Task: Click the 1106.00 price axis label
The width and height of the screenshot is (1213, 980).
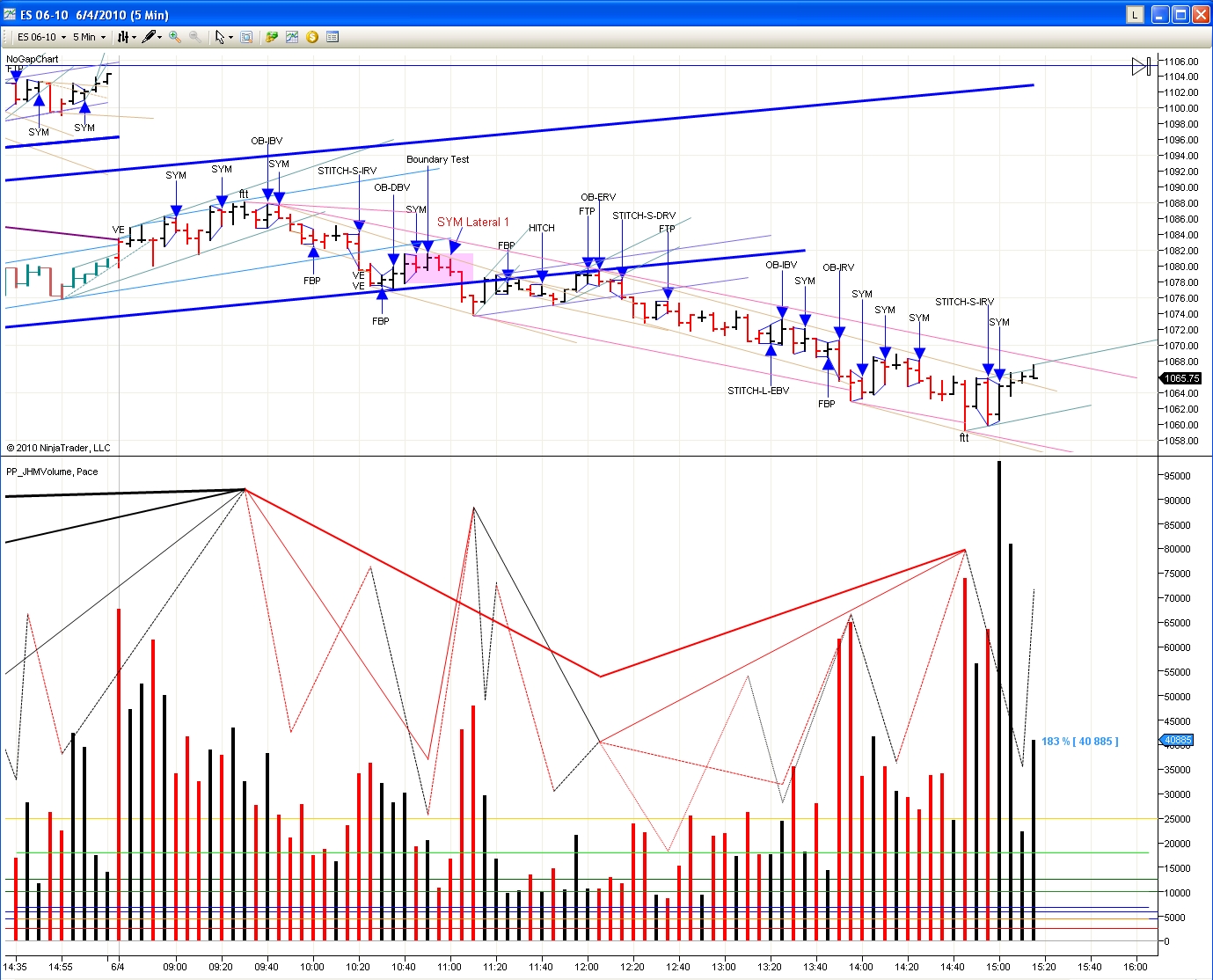Action: pyautogui.click(x=1181, y=62)
